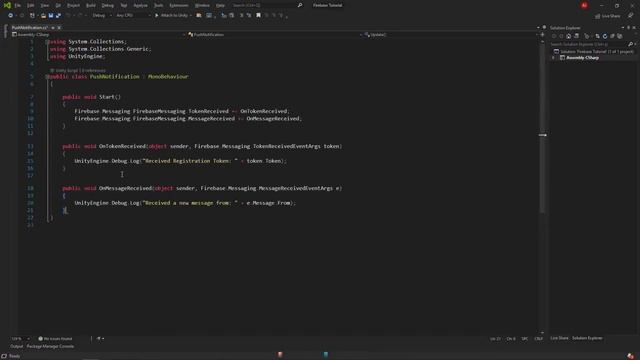Collapse the using directives region
640x360 pixels.
click(x=47, y=42)
